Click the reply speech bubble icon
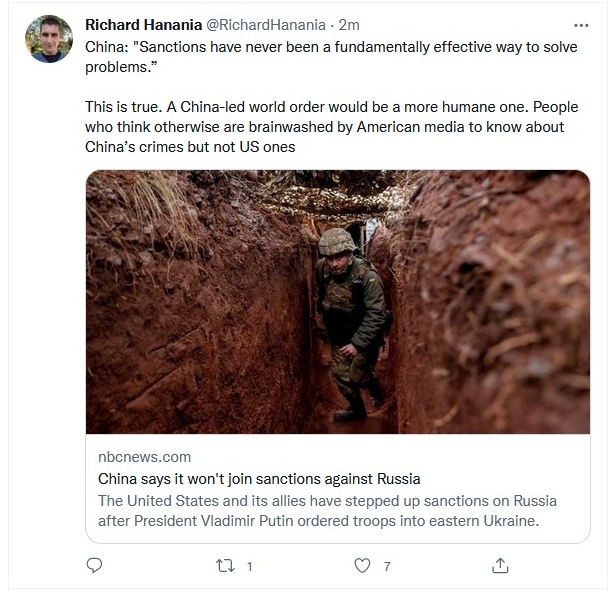Screen dimensions: 616x591 click(94, 565)
